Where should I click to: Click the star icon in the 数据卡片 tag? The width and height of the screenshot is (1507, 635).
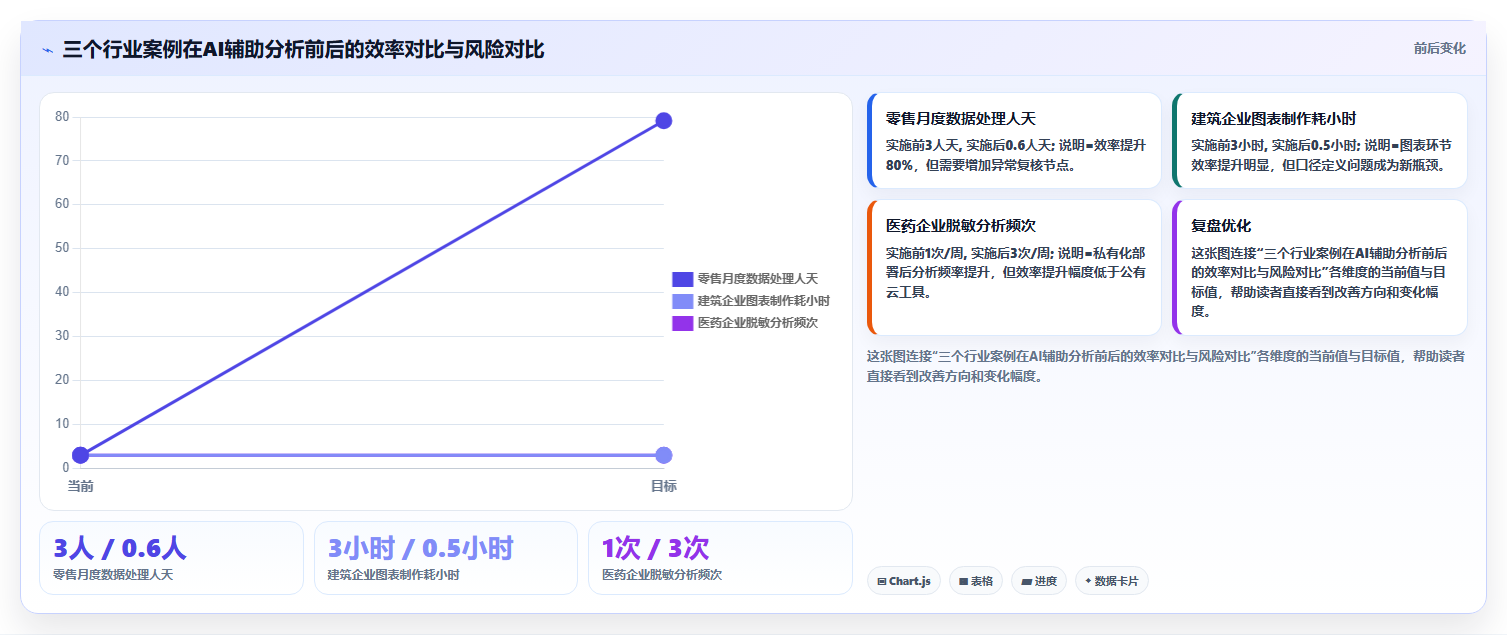(1088, 580)
